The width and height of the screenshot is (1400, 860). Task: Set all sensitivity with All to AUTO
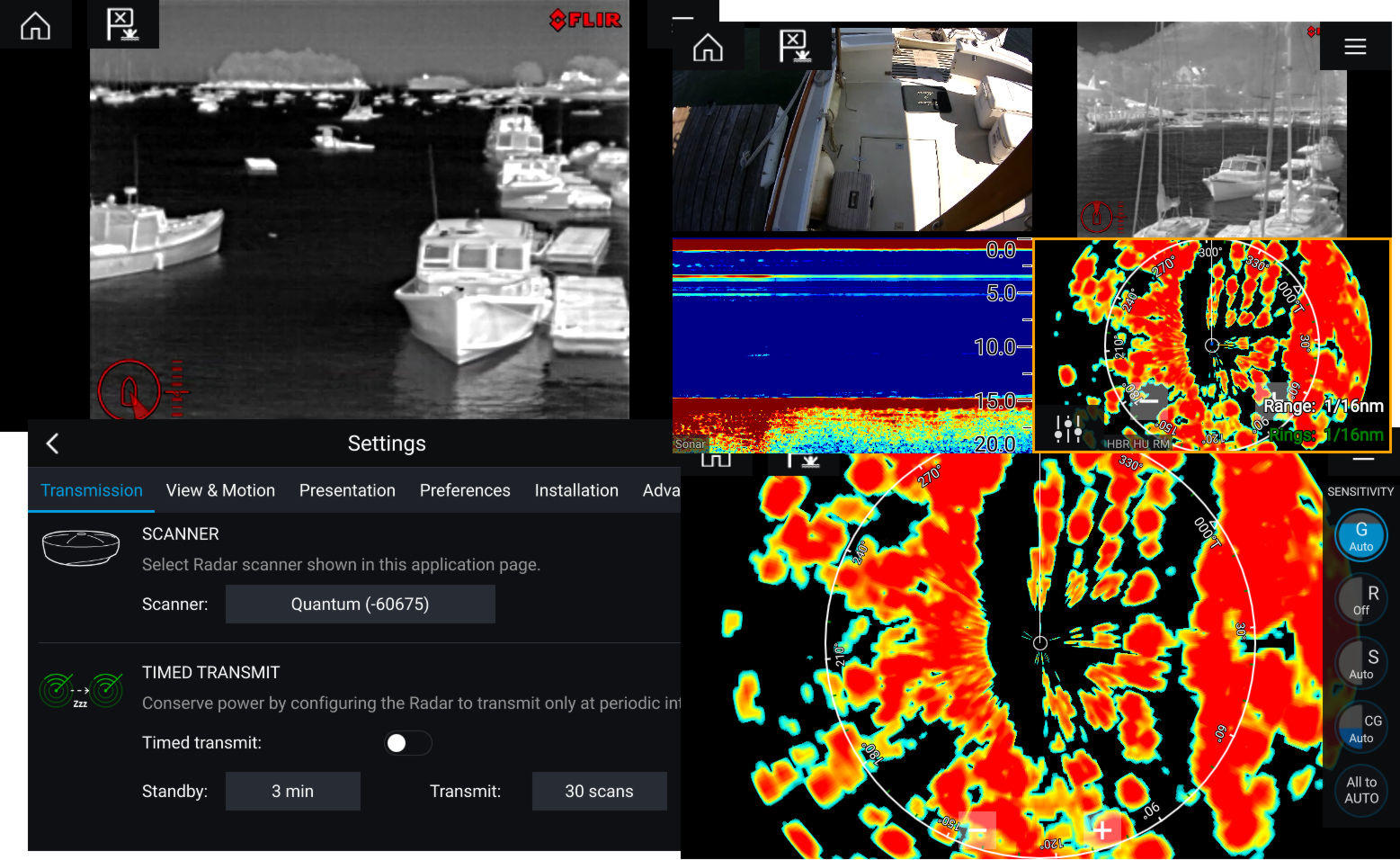pyautogui.click(x=1361, y=791)
